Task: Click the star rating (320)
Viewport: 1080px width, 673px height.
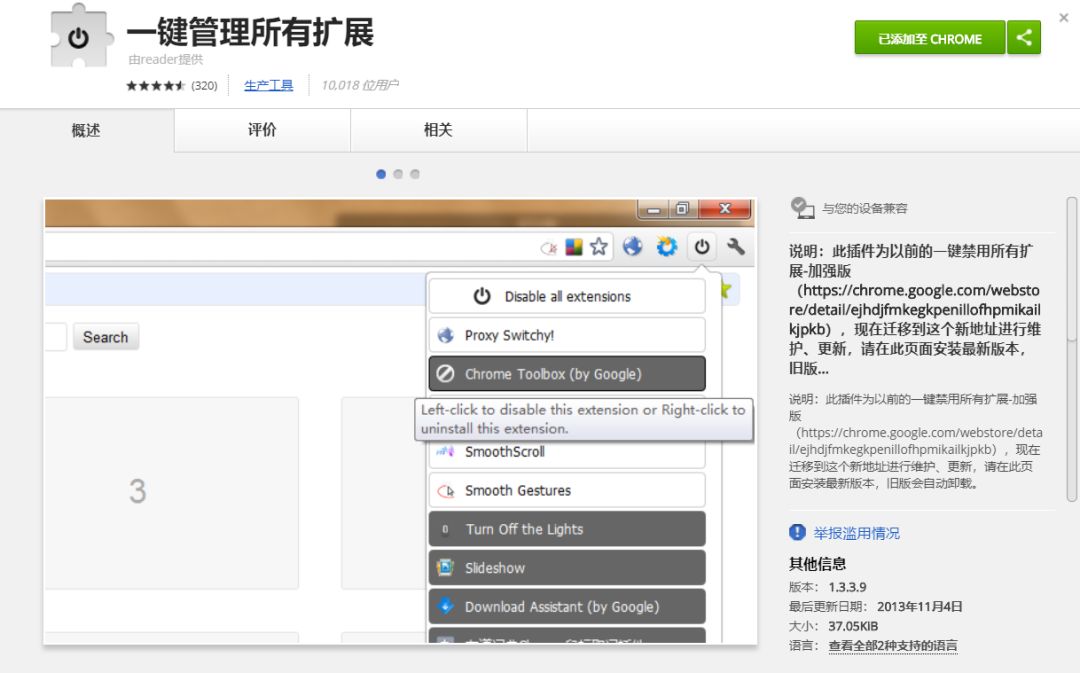Action: coord(172,85)
